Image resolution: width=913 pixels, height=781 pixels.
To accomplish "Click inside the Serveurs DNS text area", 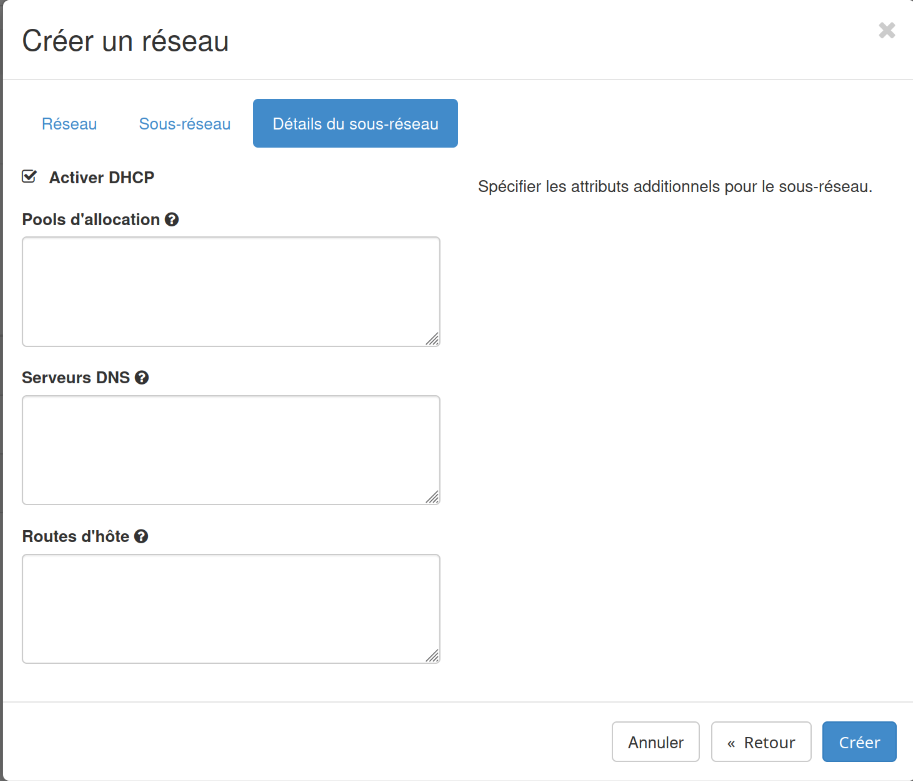I will pyautogui.click(x=230, y=449).
